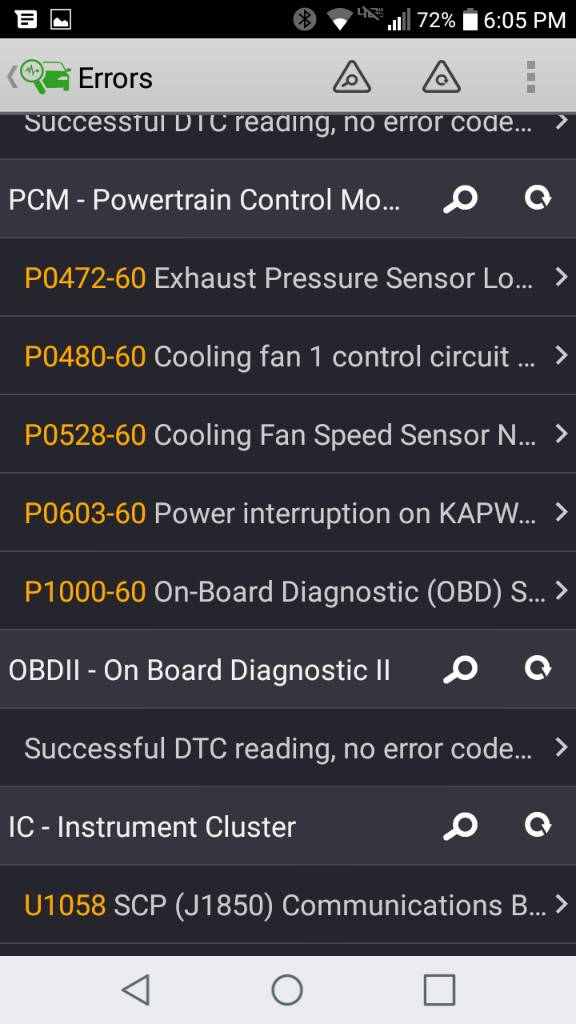This screenshot has height=1024, width=576.
Task: View P0603-60 Power interruption on KAPWR details
Action: coord(288,513)
